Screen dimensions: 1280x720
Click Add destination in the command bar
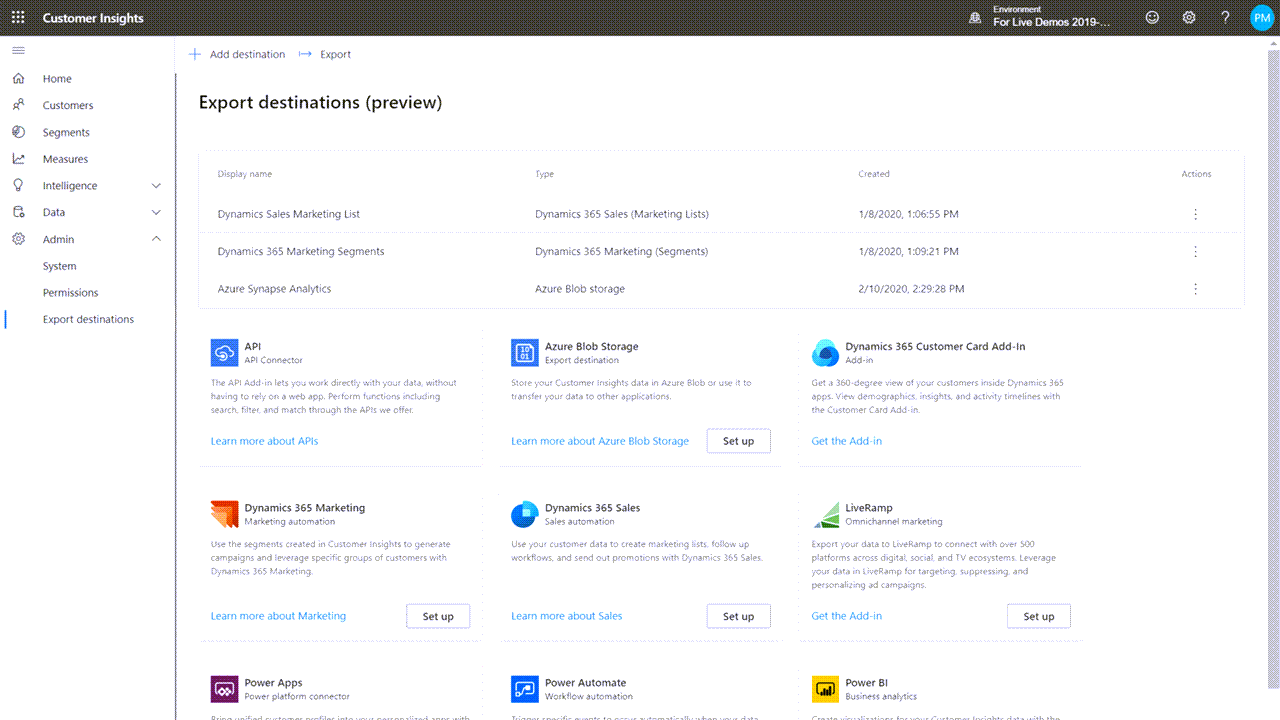238,54
